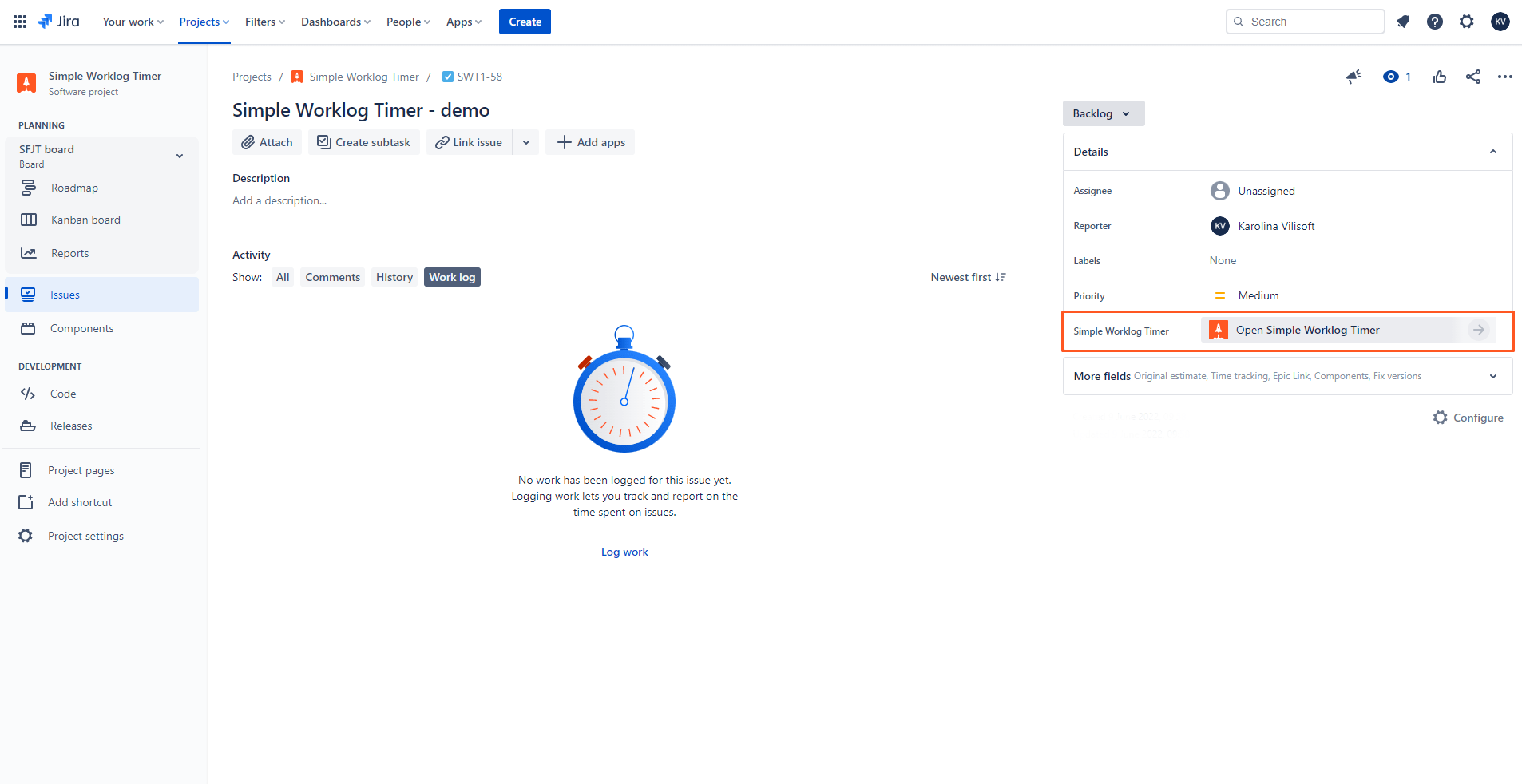Click the Create button
Screen dimensions: 1522x784
525,22
